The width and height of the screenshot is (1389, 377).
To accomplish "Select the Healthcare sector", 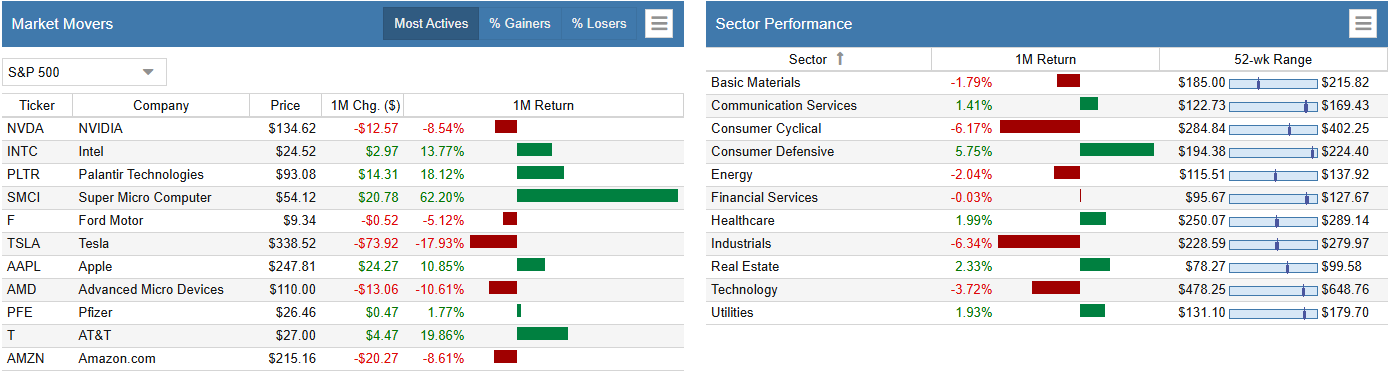I will pos(743,220).
